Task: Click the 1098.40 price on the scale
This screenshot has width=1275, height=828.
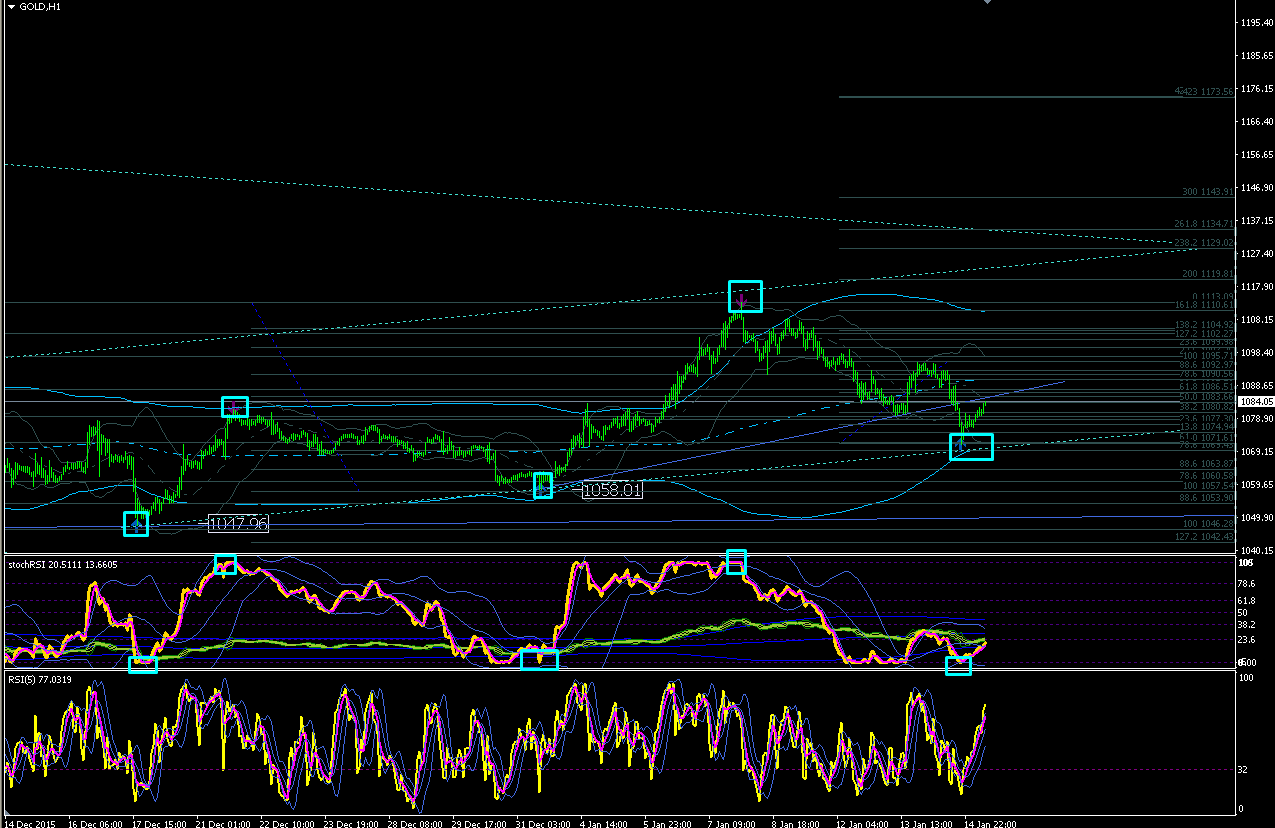Action: point(1255,353)
